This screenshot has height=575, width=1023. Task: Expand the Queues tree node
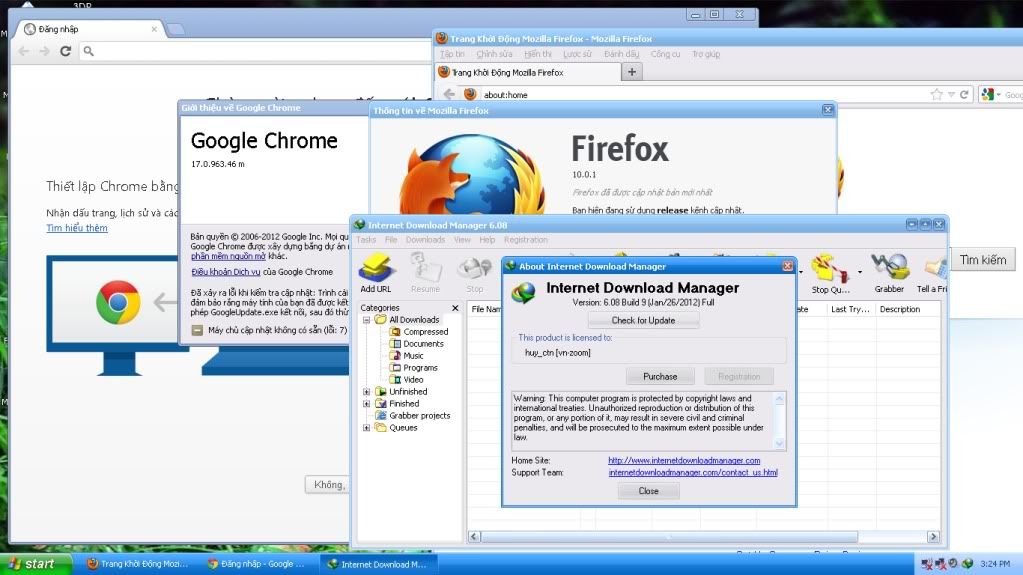click(x=367, y=427)
